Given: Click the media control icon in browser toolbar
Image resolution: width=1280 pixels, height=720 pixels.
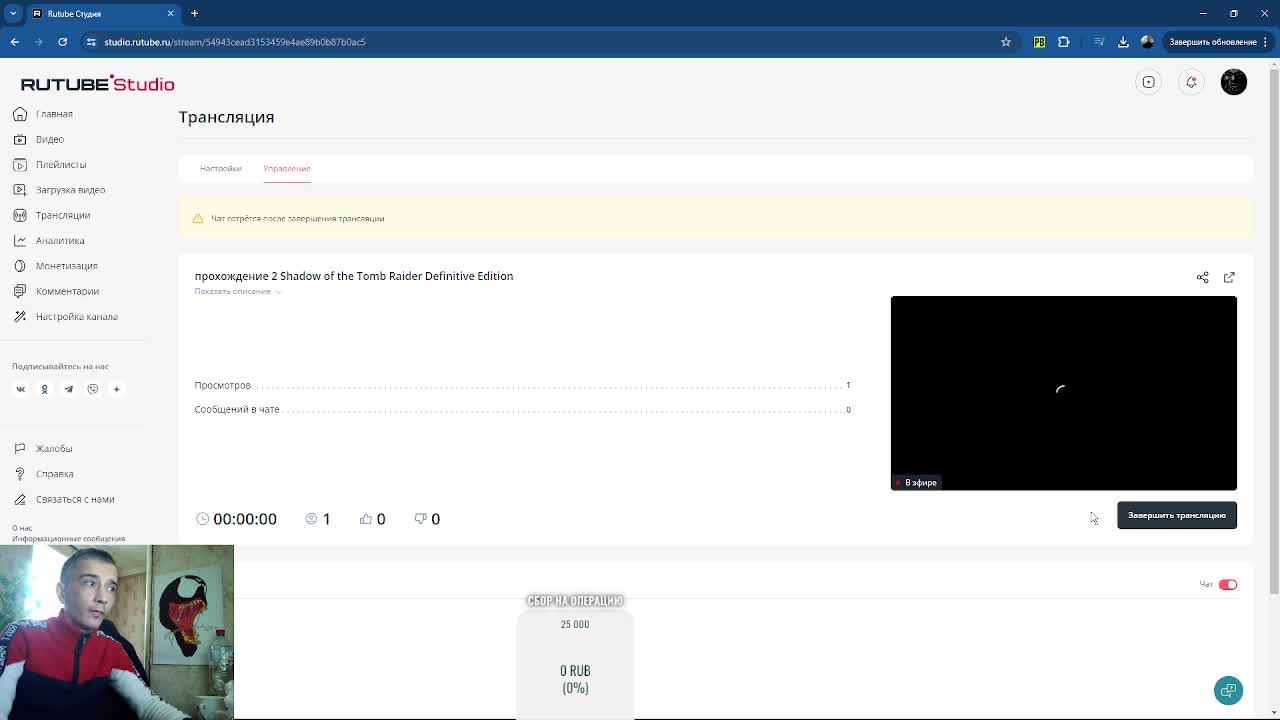Looking at the screenshot, I should [1098, 42].
